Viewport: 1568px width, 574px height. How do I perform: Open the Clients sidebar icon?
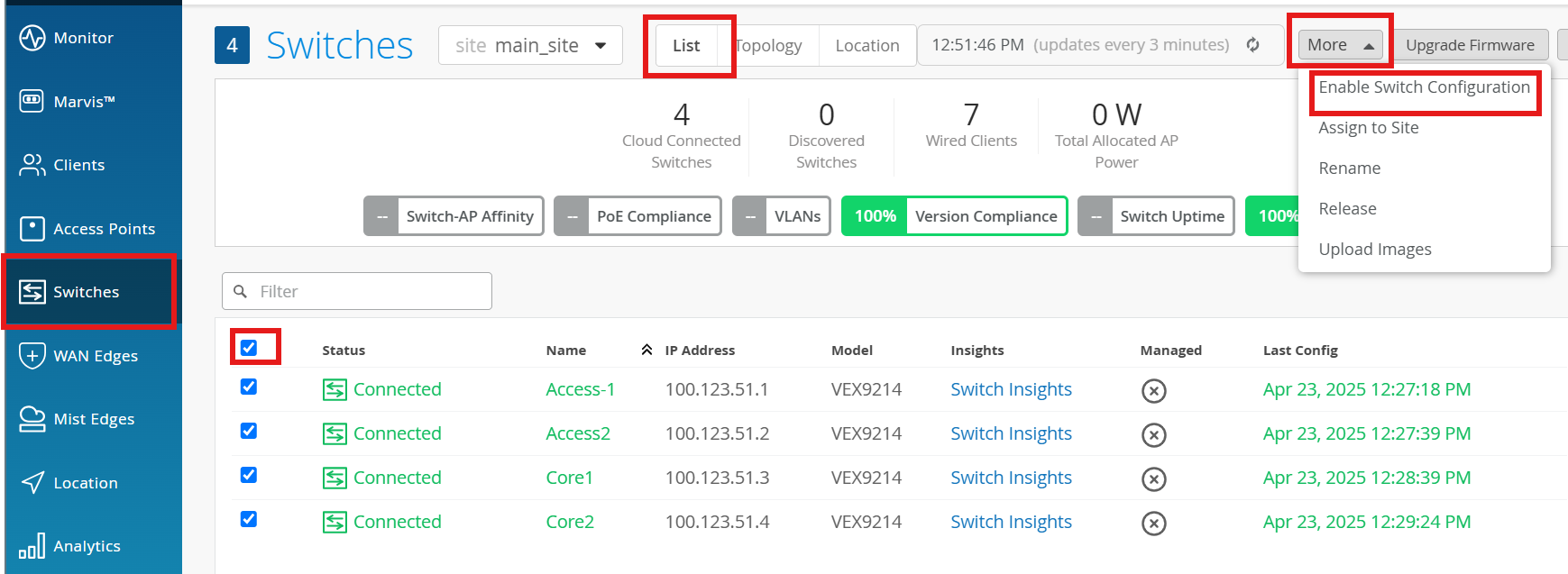point(32,165)
